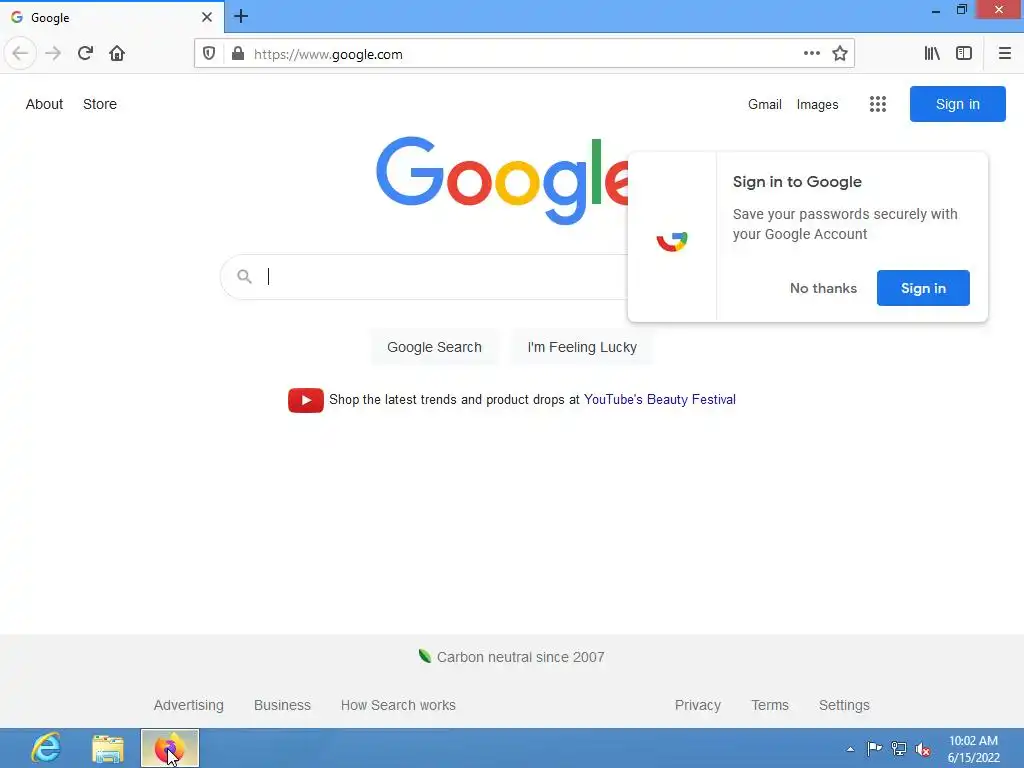
Task: Click the forward navigation arrow
Action: (x=53, y=53)
